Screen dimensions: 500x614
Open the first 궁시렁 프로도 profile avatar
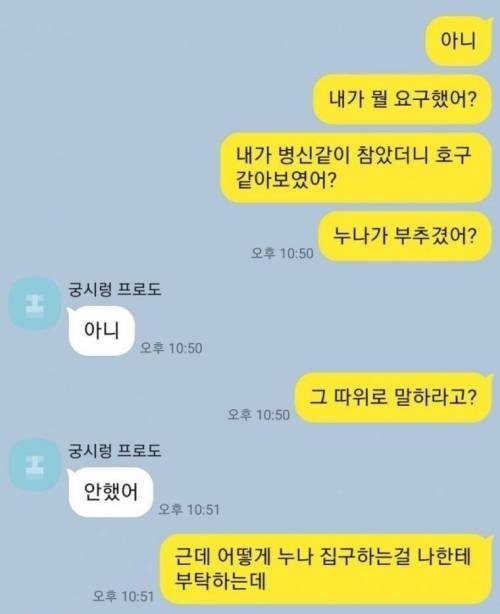(x=34, y=303)
